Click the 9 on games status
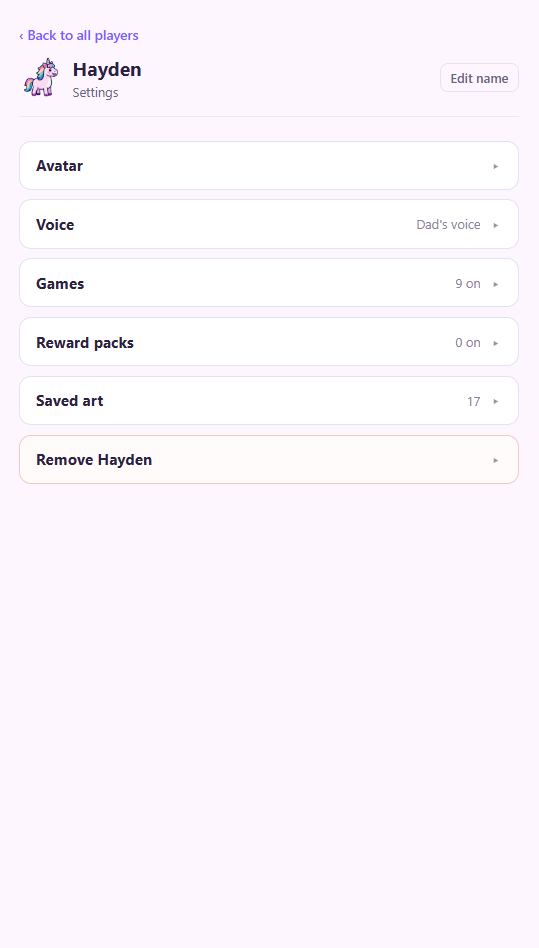Viewport: 539px width, 948px height. click(468, 284)
